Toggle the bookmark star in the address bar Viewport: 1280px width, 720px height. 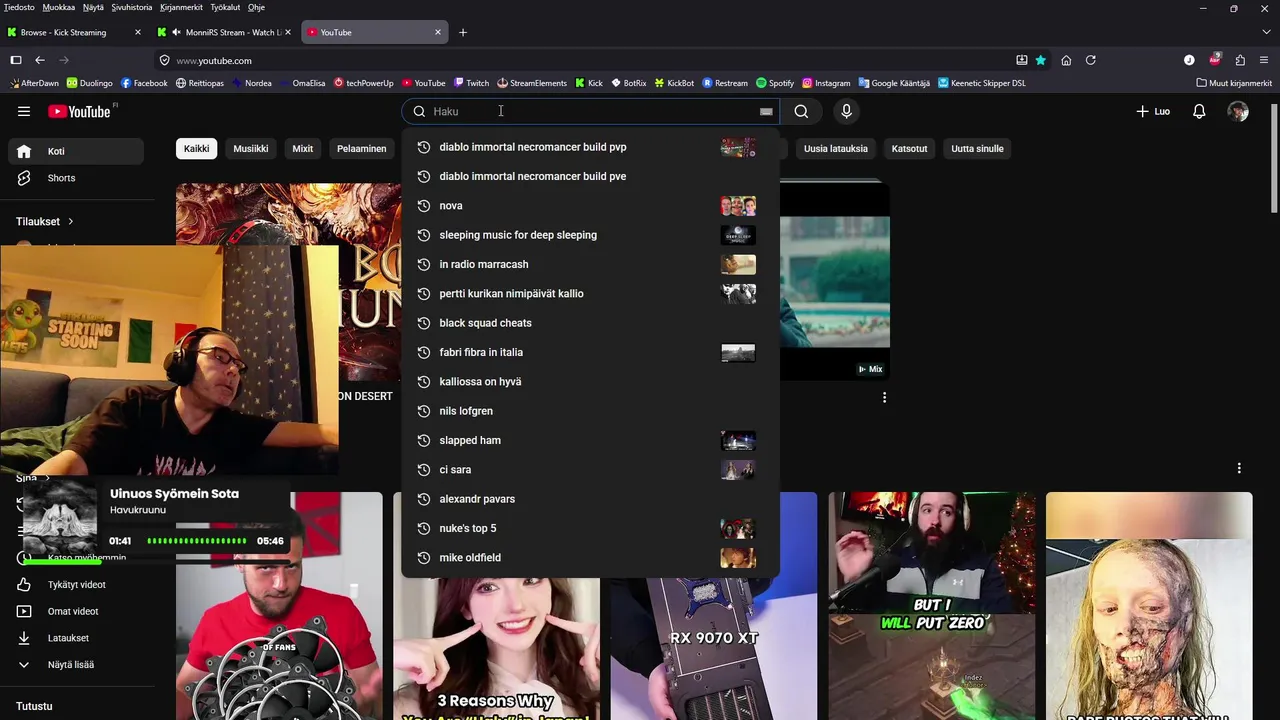[1041, 60]
